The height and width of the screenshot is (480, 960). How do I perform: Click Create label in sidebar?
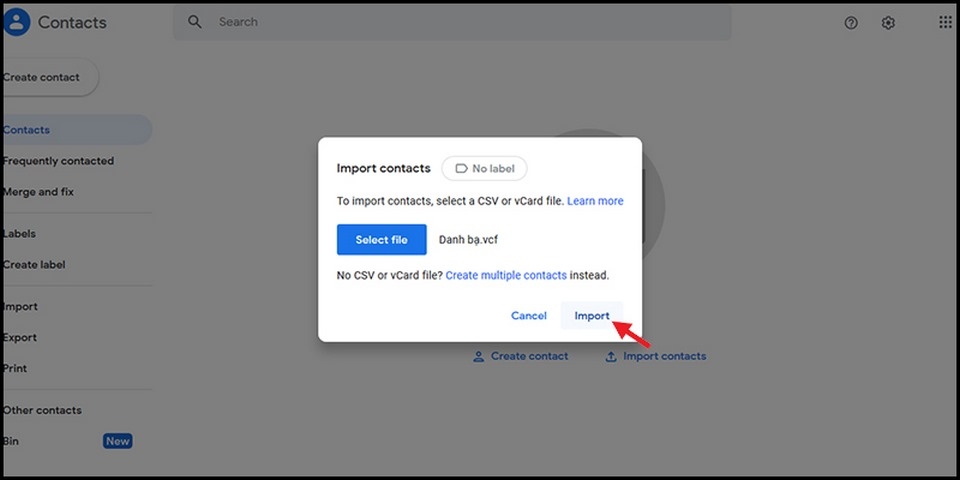34,264
